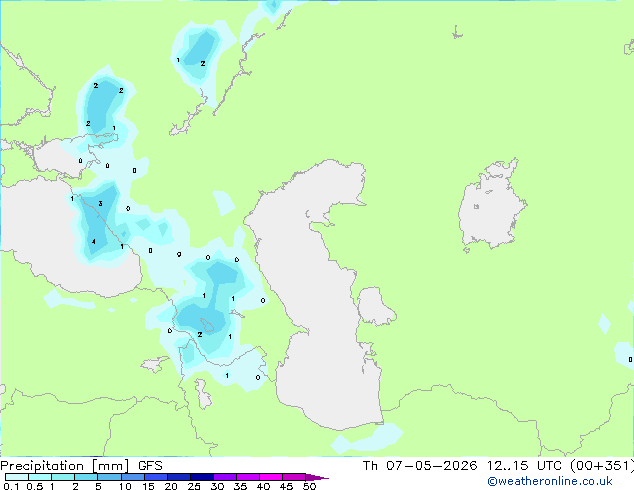The width and height of the screenshot is (634, 490).
Task: Select the legend swatch between 10 and 15
Action: pos(133,477)
